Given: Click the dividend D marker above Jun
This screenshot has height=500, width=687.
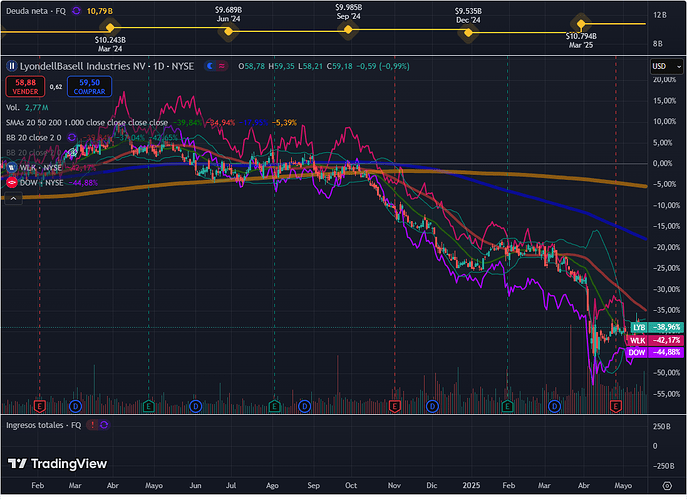Looking at the screenshot, I should coord(195,406).
